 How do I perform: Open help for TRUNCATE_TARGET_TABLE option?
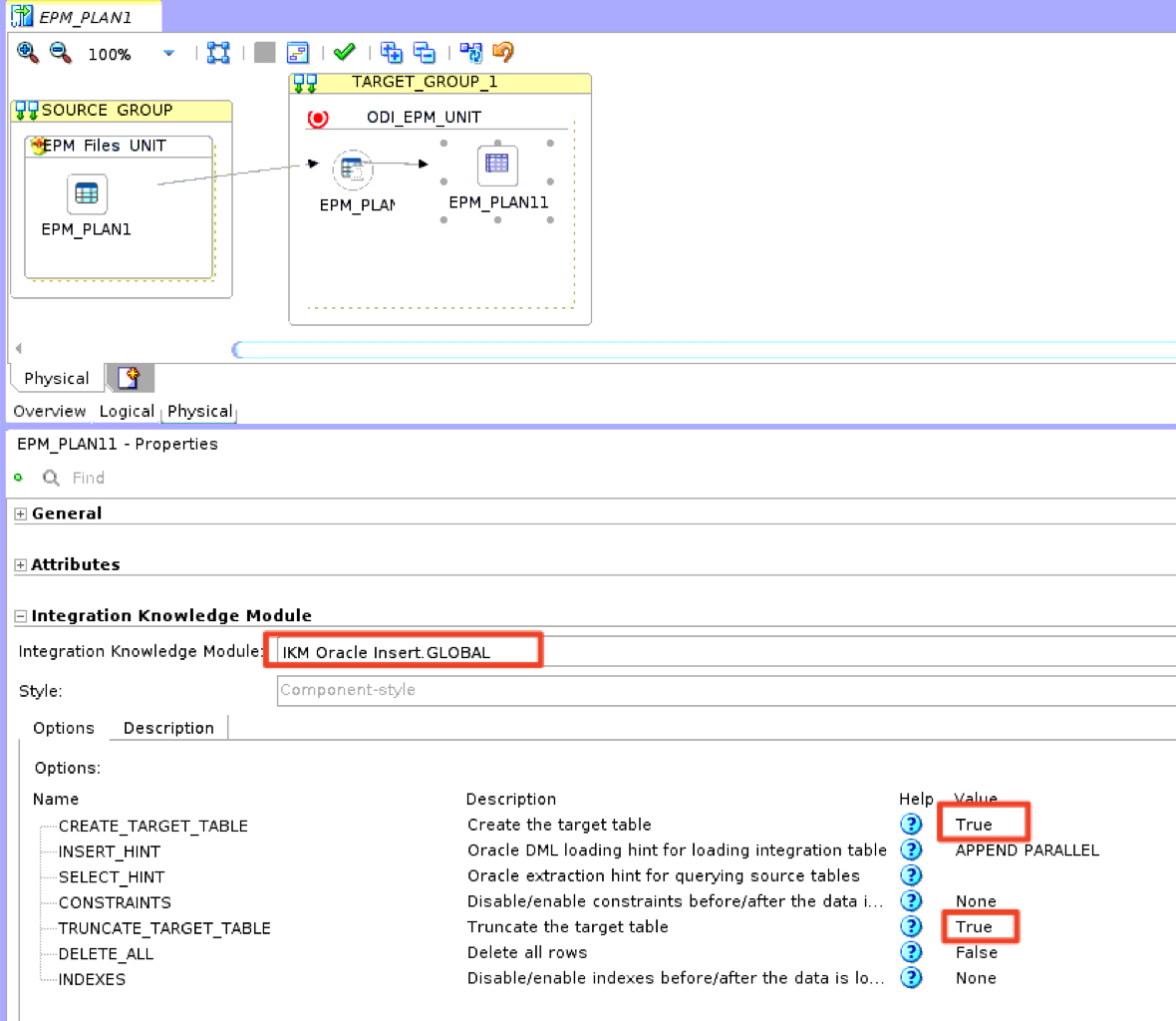coord(911,927)
